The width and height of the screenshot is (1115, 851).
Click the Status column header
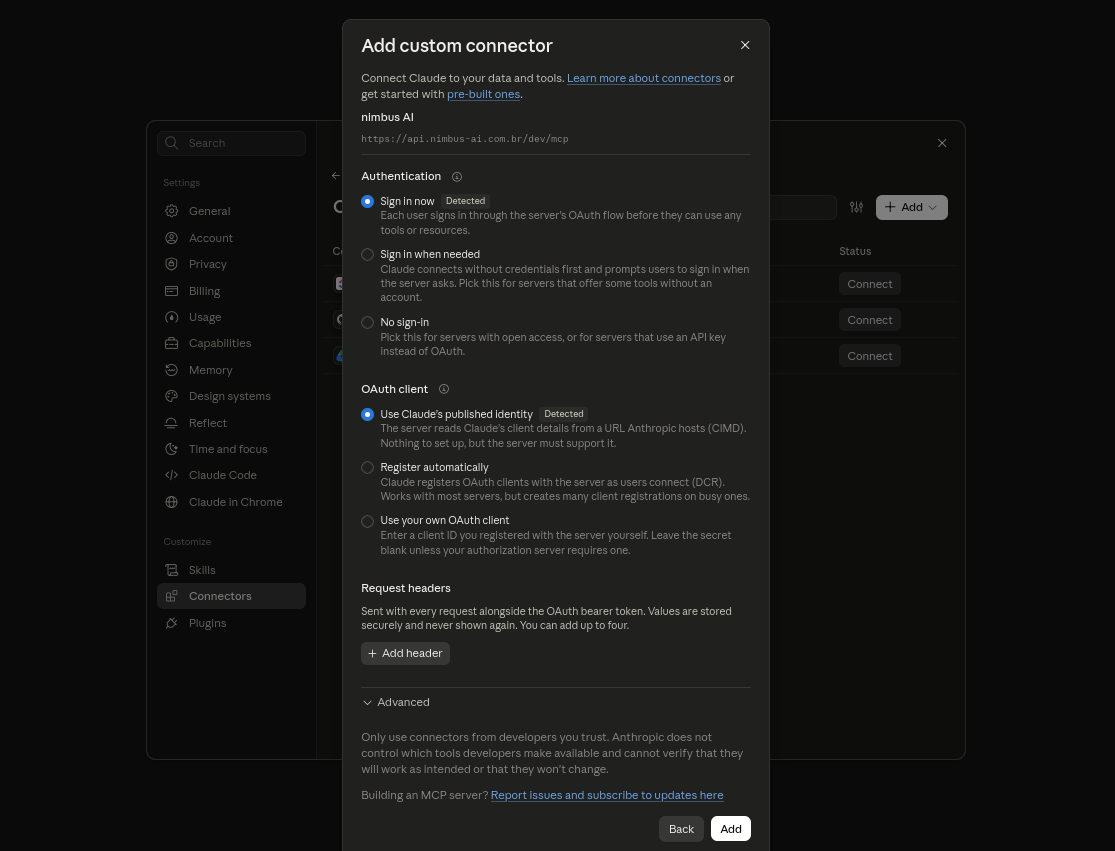(x=855, y=252)
